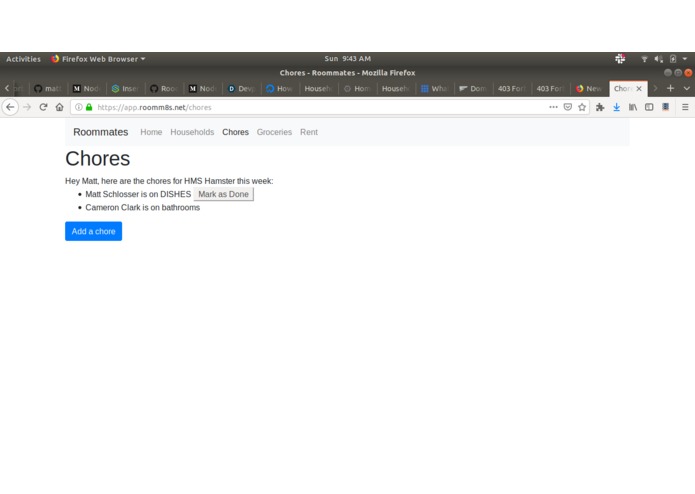Viewport: 695px width, 494px height.
Task: Click the forward navigation arrow
Action: click(x=27, y=107)
